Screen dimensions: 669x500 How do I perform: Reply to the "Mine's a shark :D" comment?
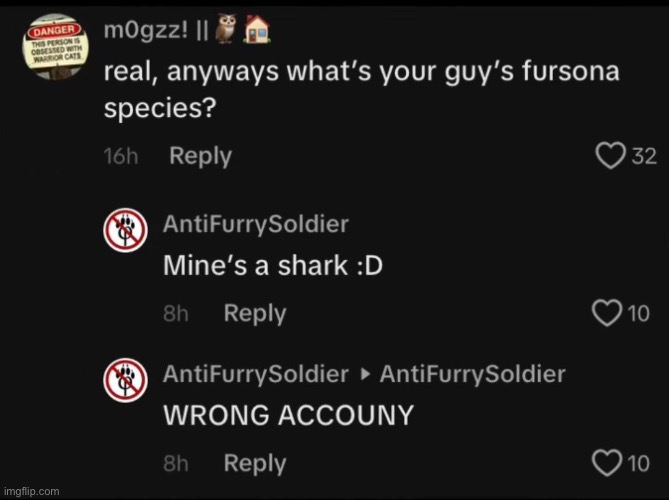[x=255, y=314]
